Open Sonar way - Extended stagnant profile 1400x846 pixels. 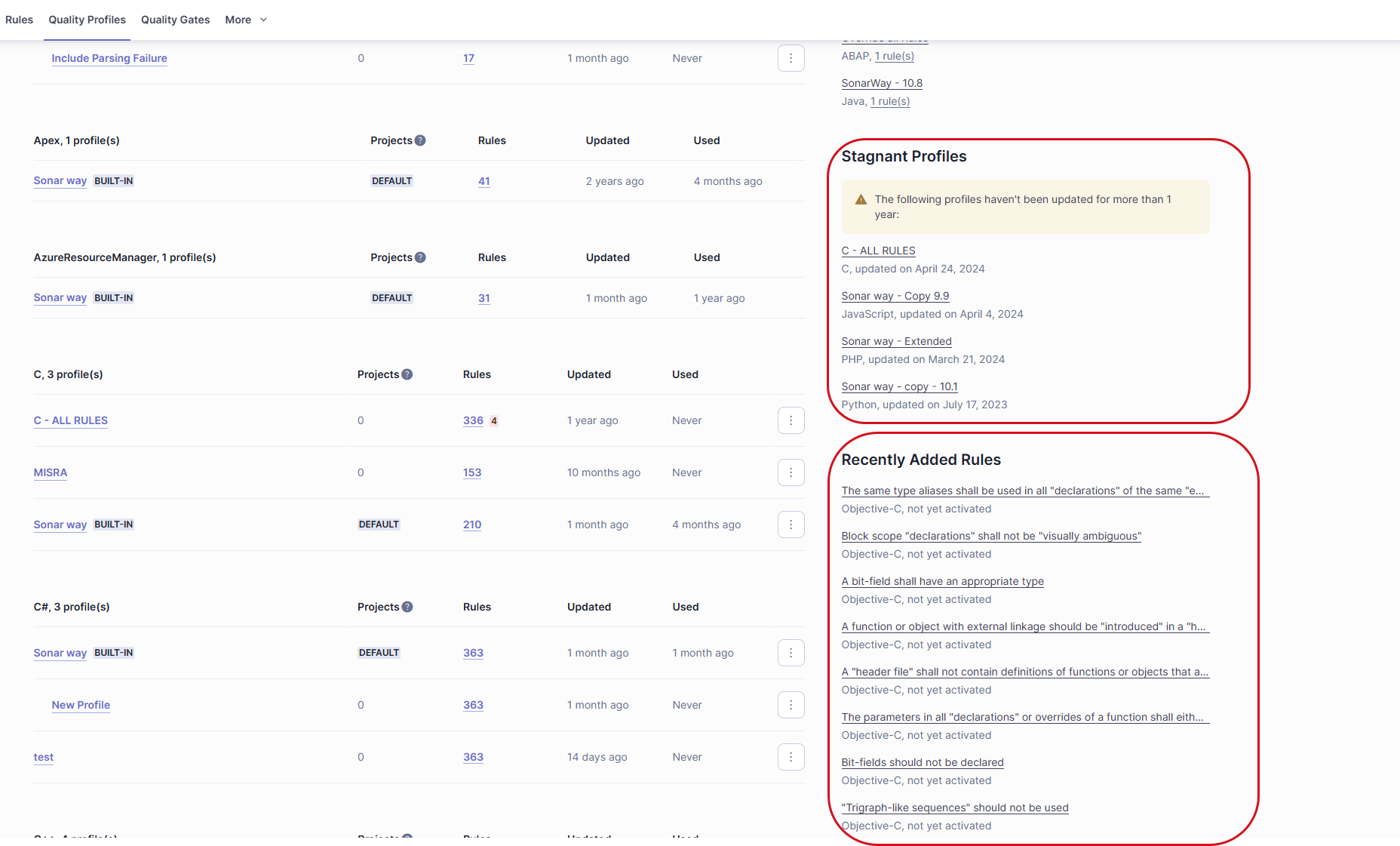(896, 341)
